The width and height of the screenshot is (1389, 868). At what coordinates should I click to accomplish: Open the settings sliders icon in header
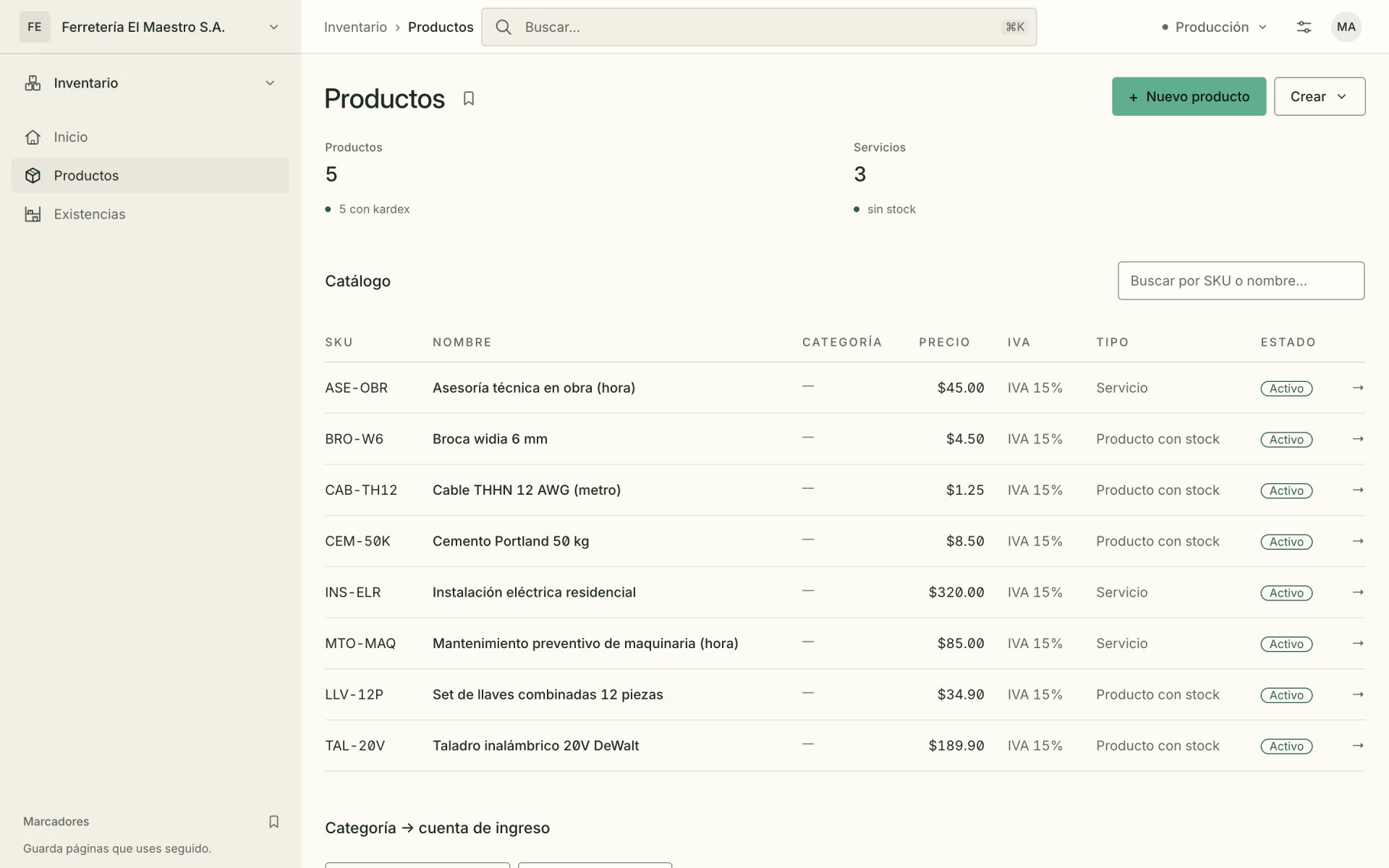click(x=1304, y=27)
